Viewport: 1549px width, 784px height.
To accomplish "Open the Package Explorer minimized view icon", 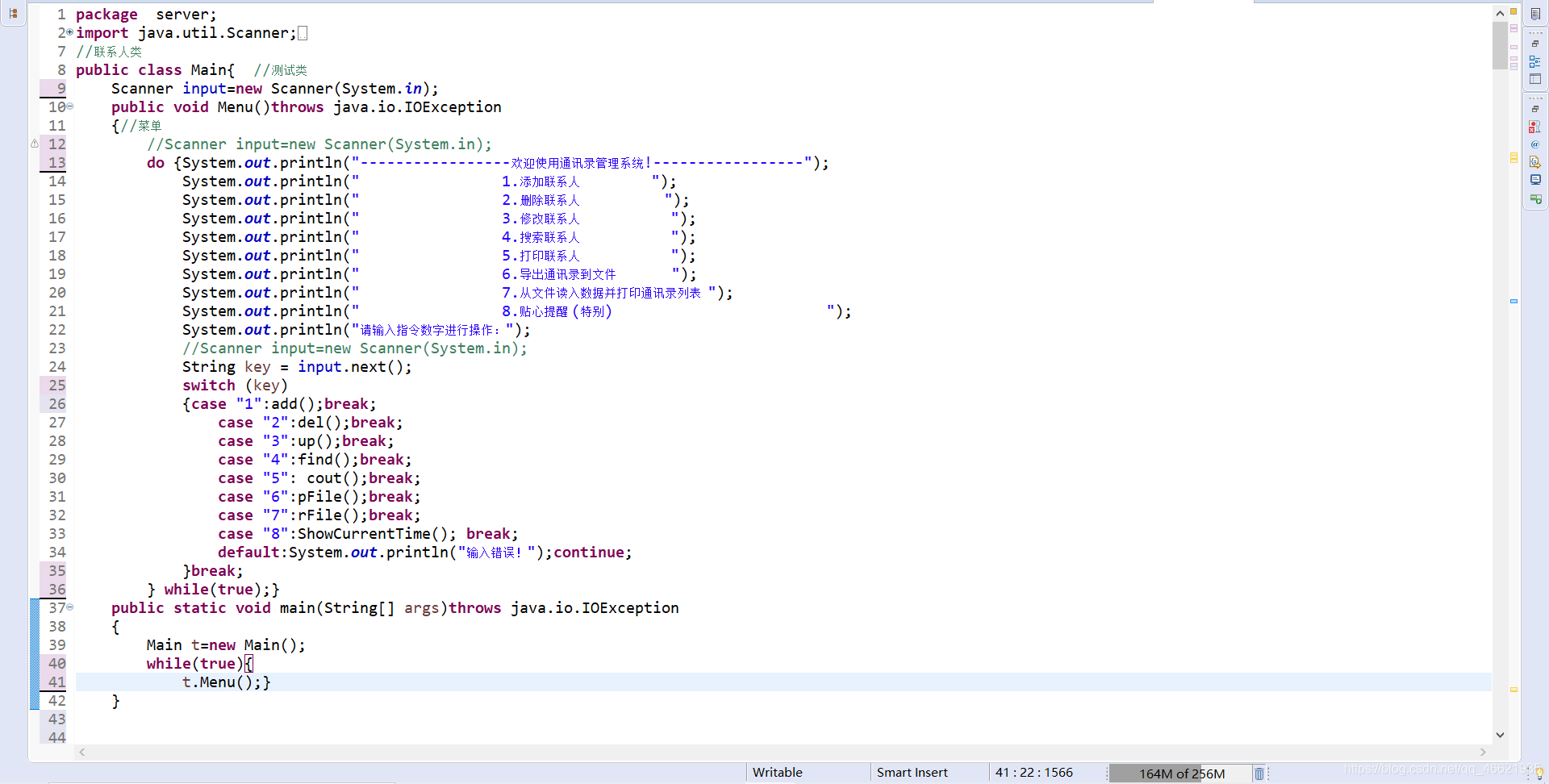I will 13,13.
